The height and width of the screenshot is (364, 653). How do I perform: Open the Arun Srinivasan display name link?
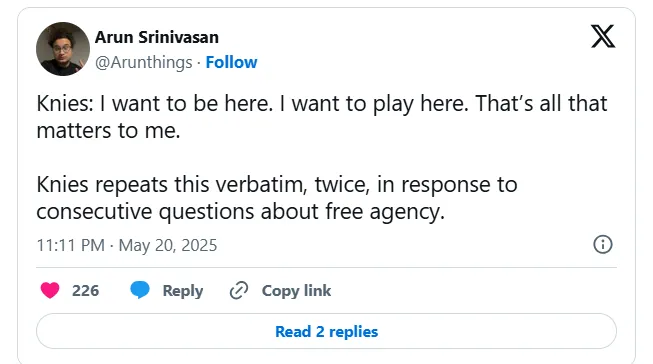tap(157, 37)
